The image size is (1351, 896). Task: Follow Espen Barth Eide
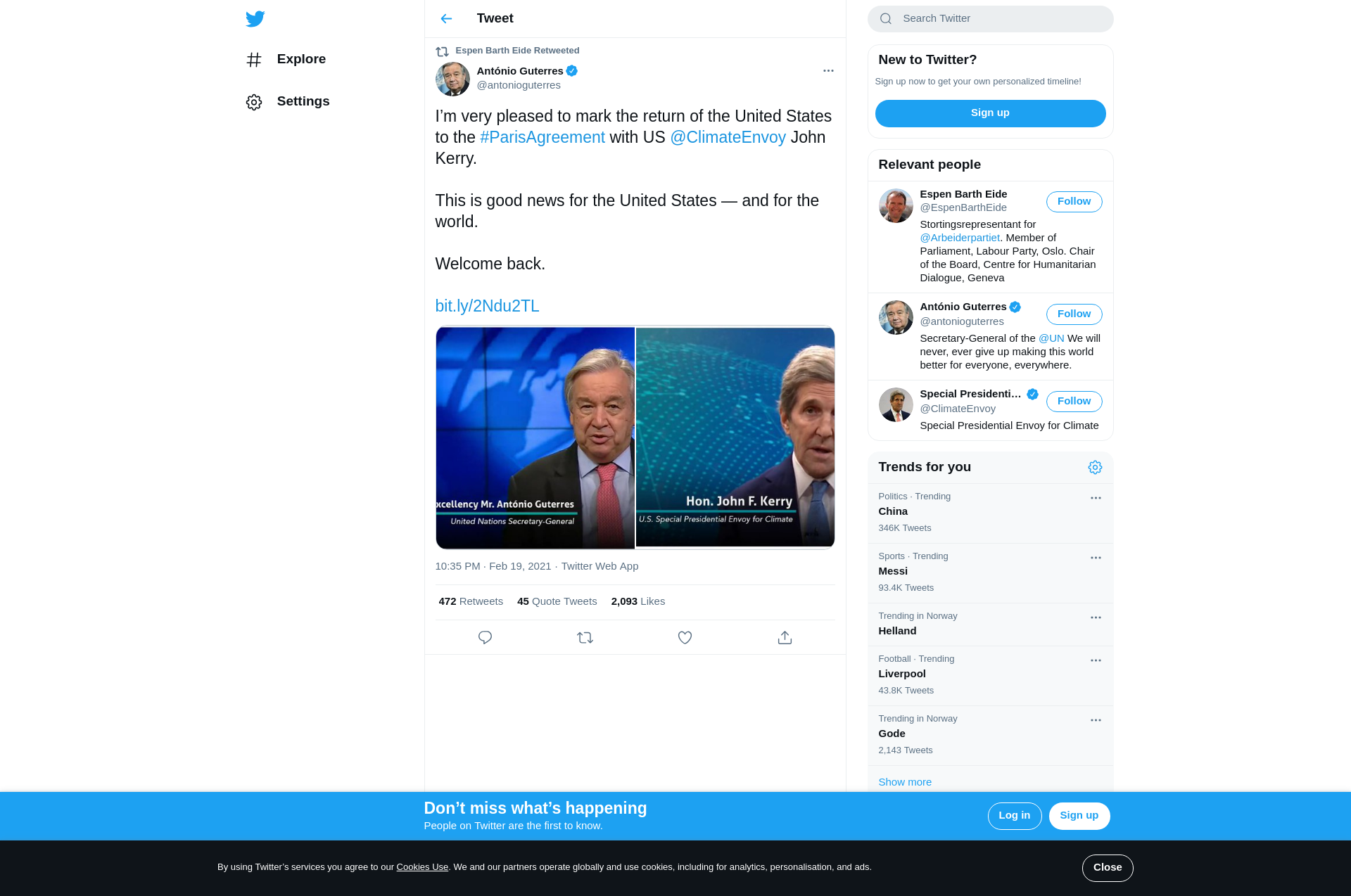click(x=1074, y=201)
